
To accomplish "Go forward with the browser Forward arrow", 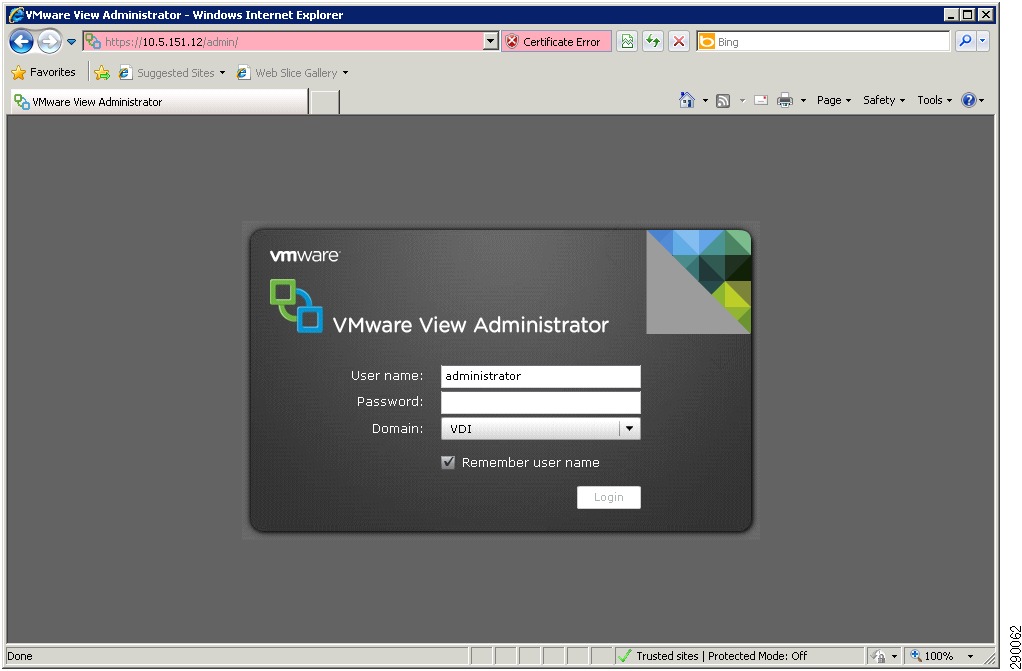I will tap(50, 42).
